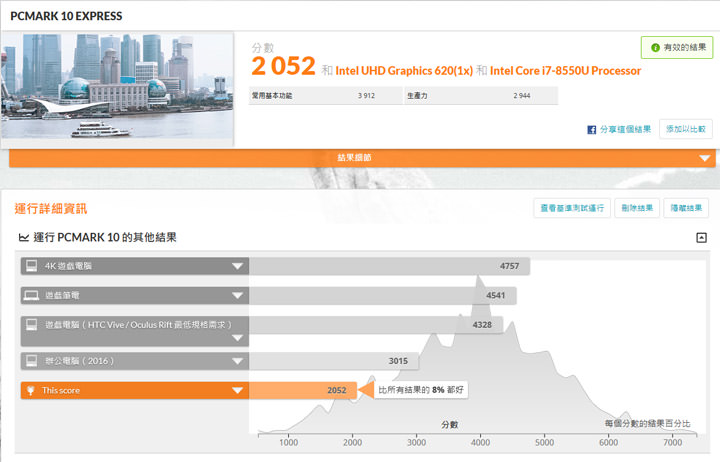Image resolution: width=720 pixels, height=462 pixels.
Task: Click the chart icon next to 運行 PCMARK 10
Action: point(23,238)
